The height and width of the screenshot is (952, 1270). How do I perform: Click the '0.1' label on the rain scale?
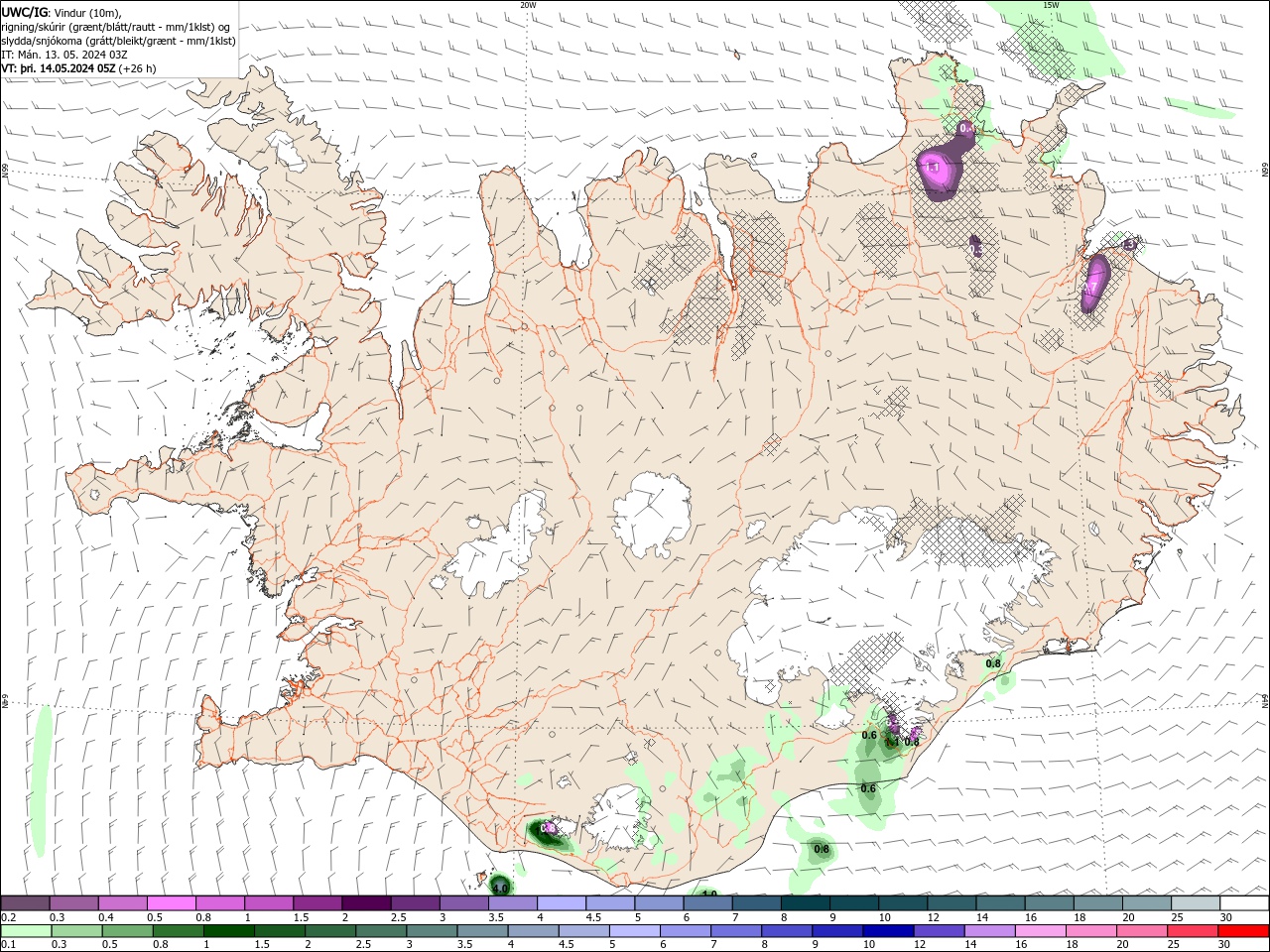pyautogui.click(x=9, y=945)
